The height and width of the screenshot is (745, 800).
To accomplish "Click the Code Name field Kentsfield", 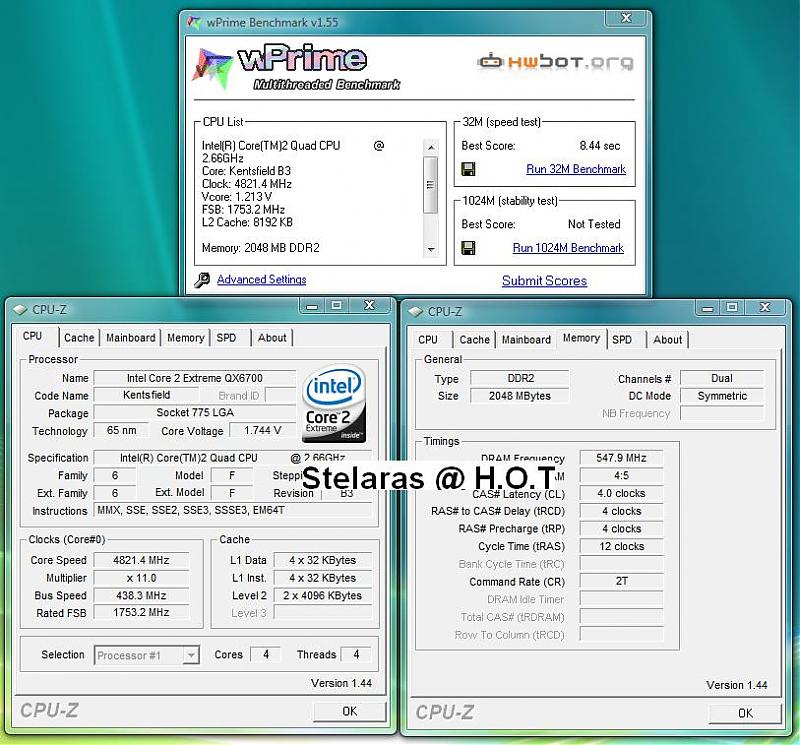I will (146, 395).
